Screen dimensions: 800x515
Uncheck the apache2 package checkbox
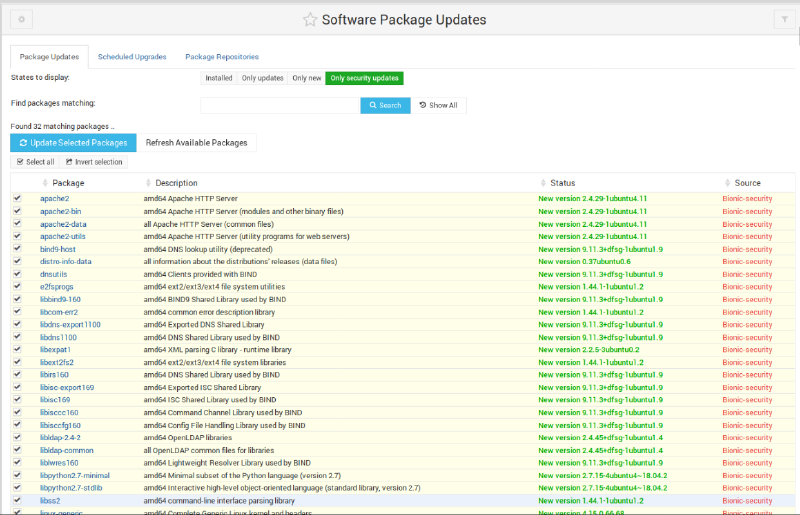tap(17, 198)
